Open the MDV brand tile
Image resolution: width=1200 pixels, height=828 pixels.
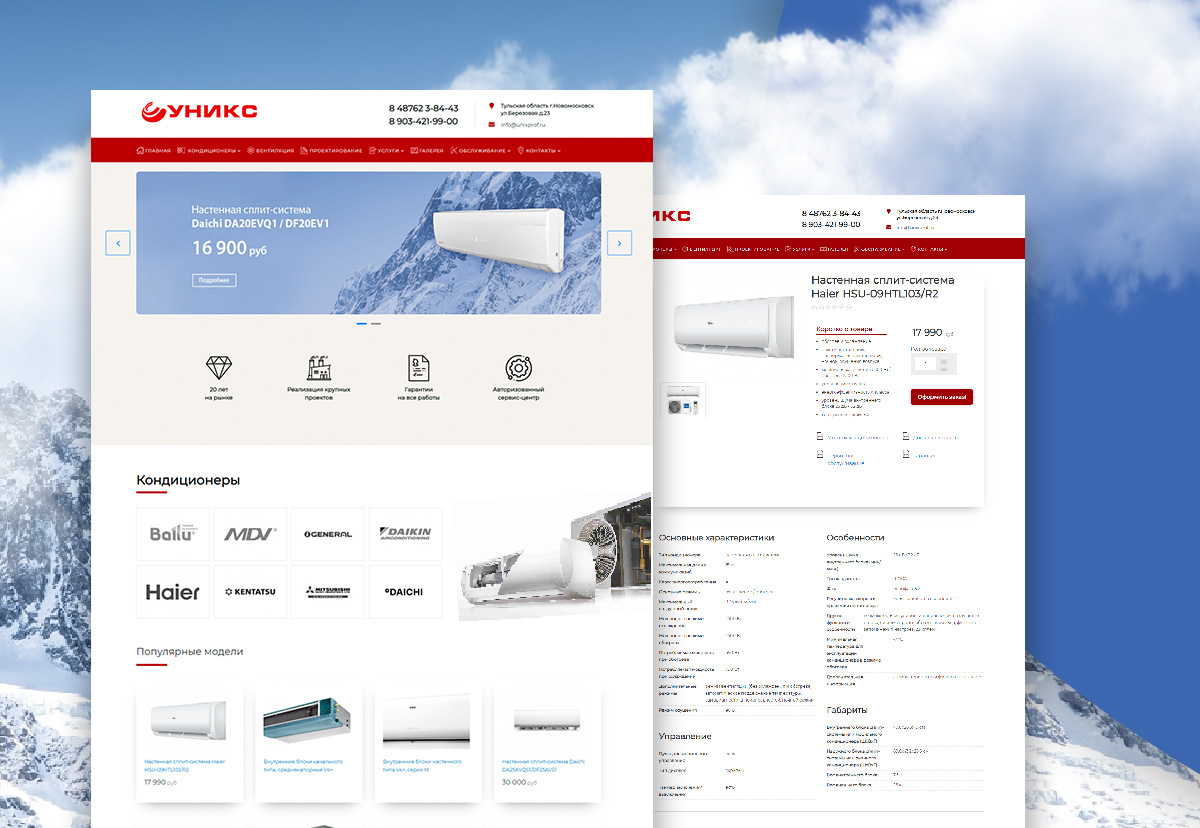[250, 534]
